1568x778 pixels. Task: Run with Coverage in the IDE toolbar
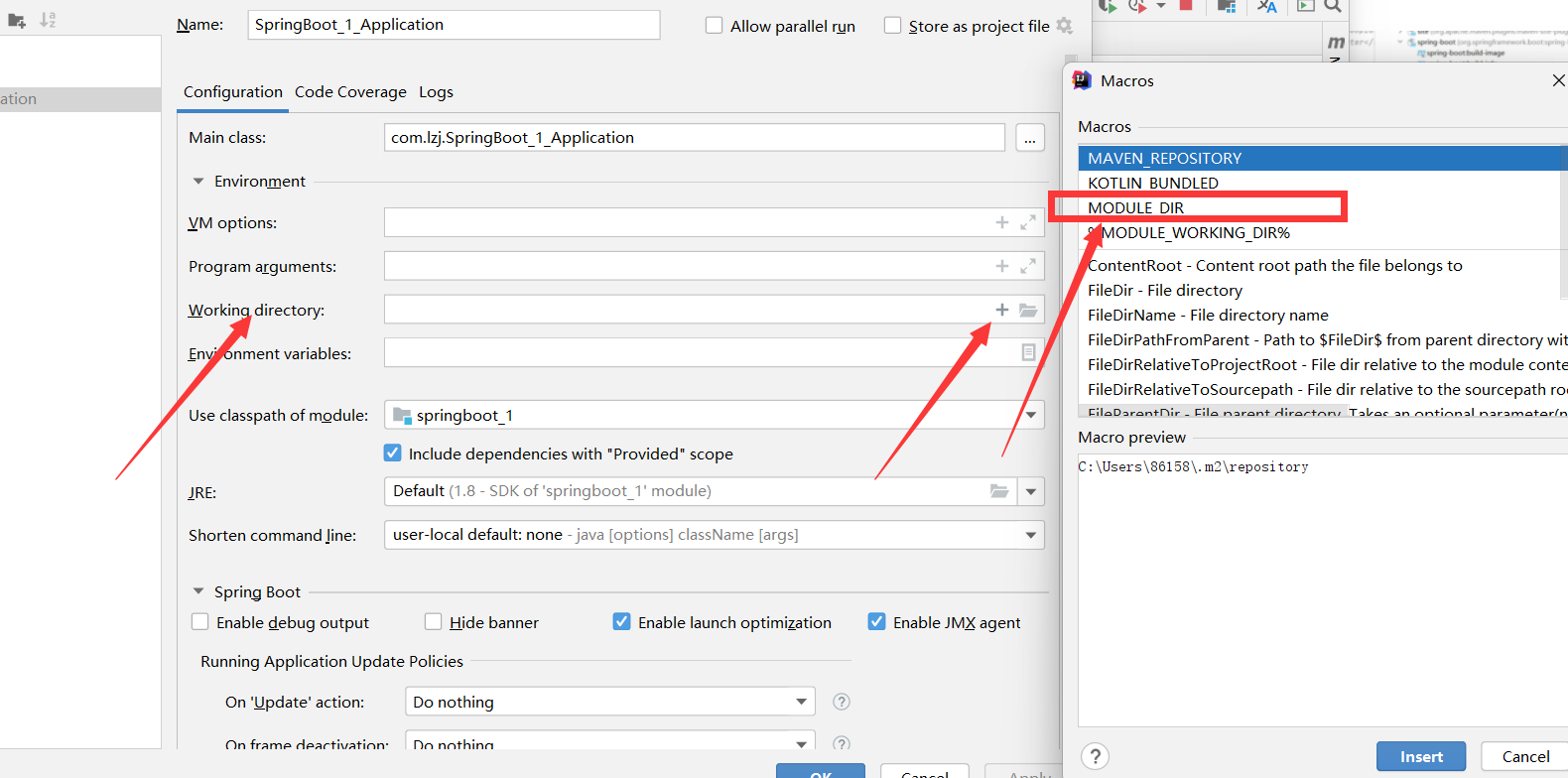[1108, 6]
